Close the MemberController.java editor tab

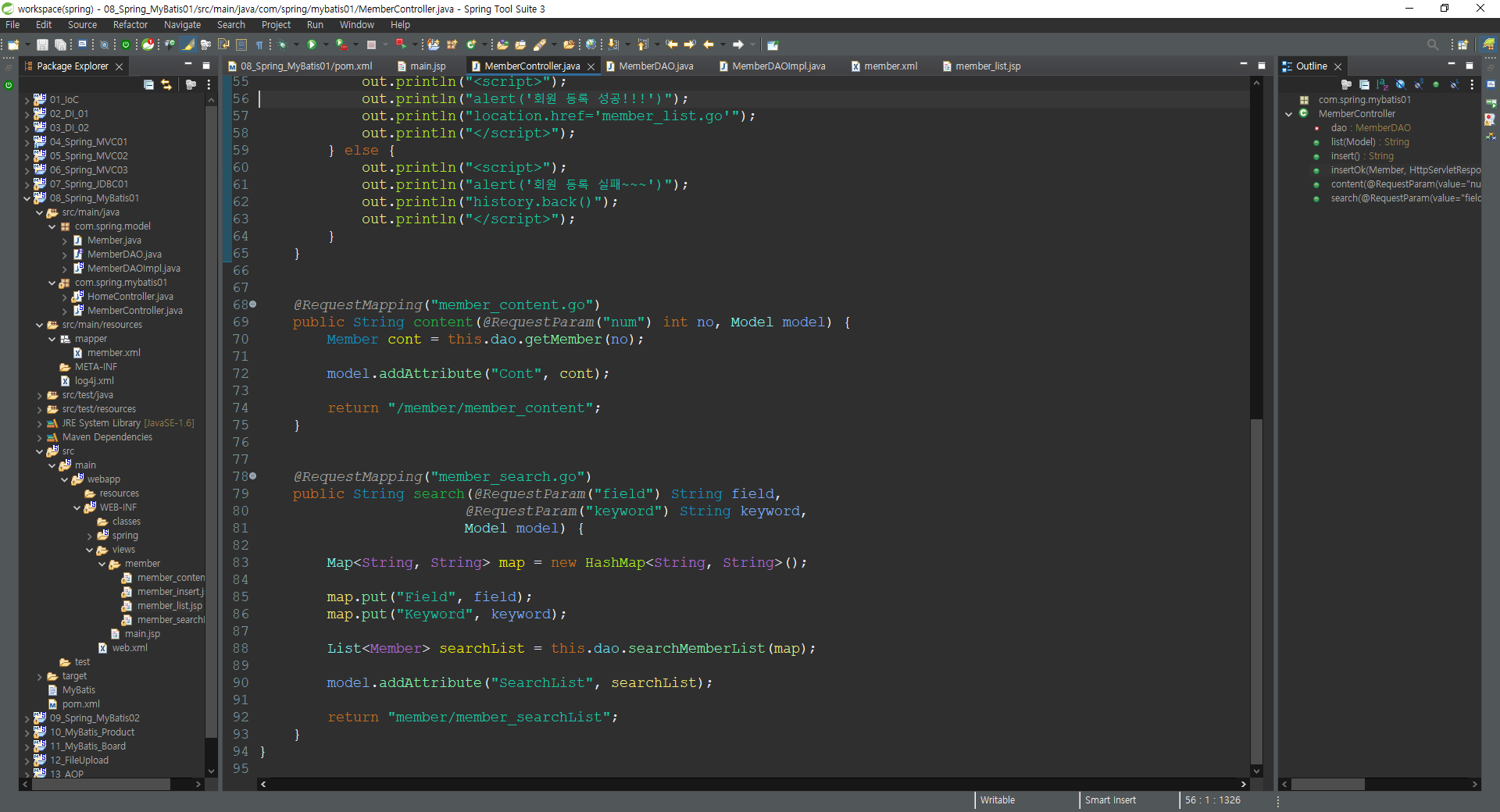[x=591, y=66]
